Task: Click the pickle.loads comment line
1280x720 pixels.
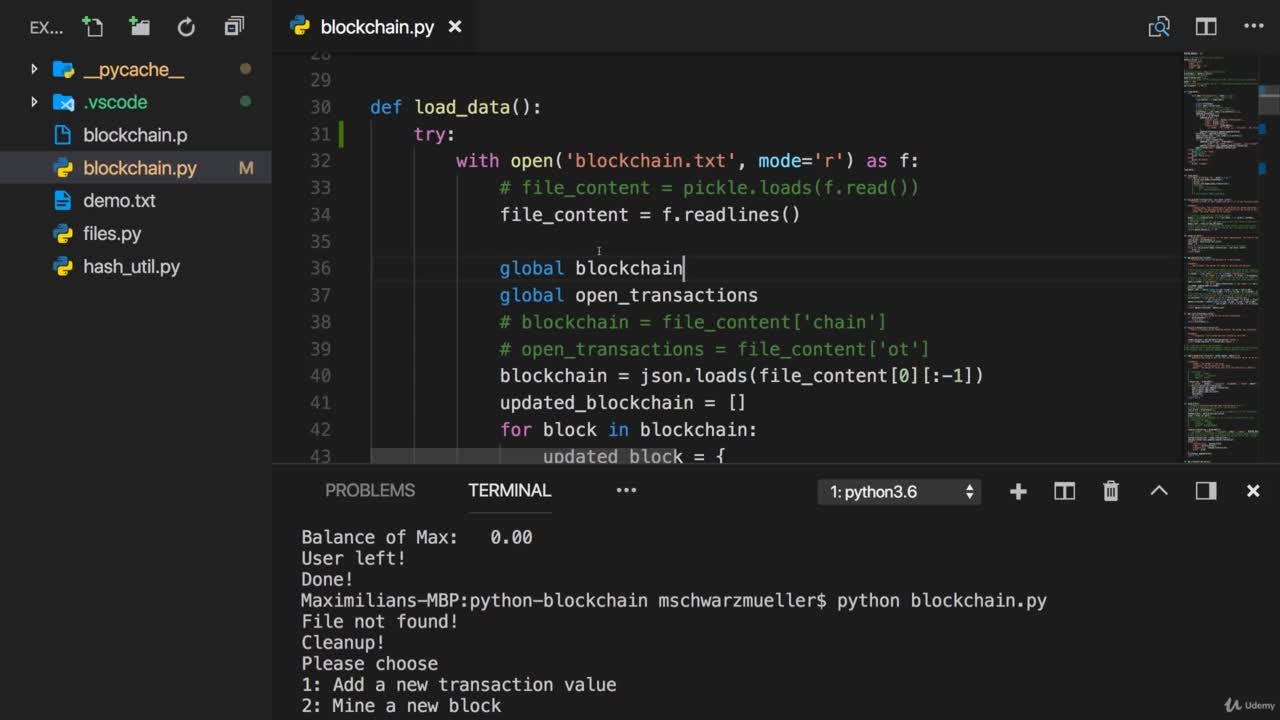Action: pyautogui.click(x=709, y=187)
